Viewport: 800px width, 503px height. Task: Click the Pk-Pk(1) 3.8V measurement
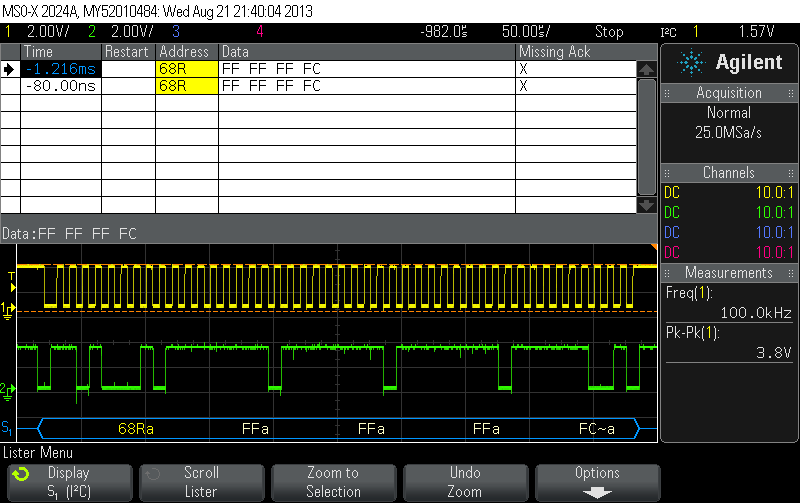pos(729,343)
